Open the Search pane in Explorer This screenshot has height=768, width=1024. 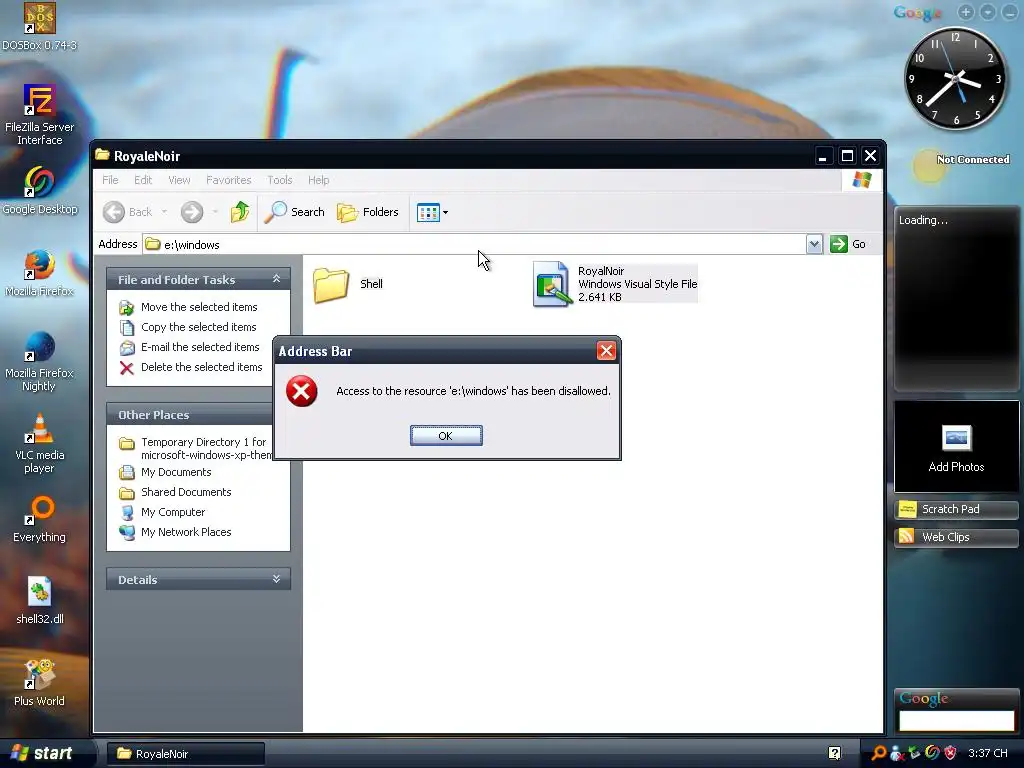point(295,212)
